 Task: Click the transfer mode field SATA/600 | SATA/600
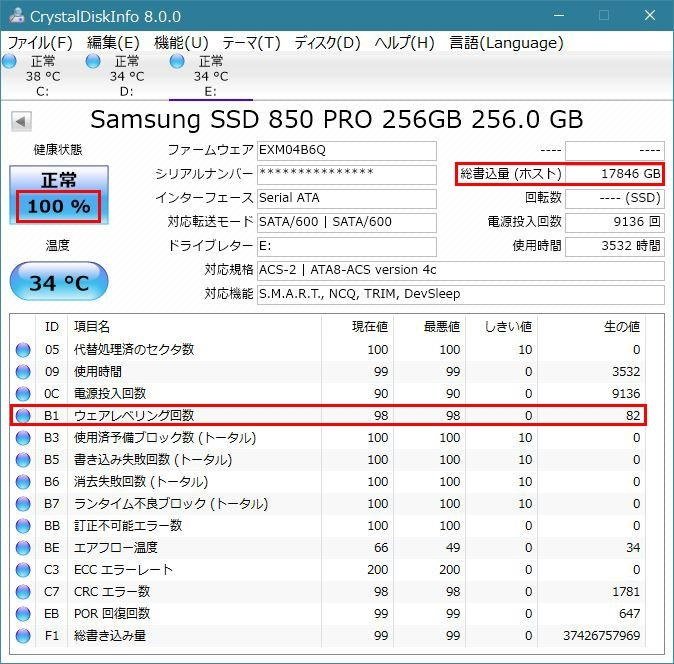point(347,223)
